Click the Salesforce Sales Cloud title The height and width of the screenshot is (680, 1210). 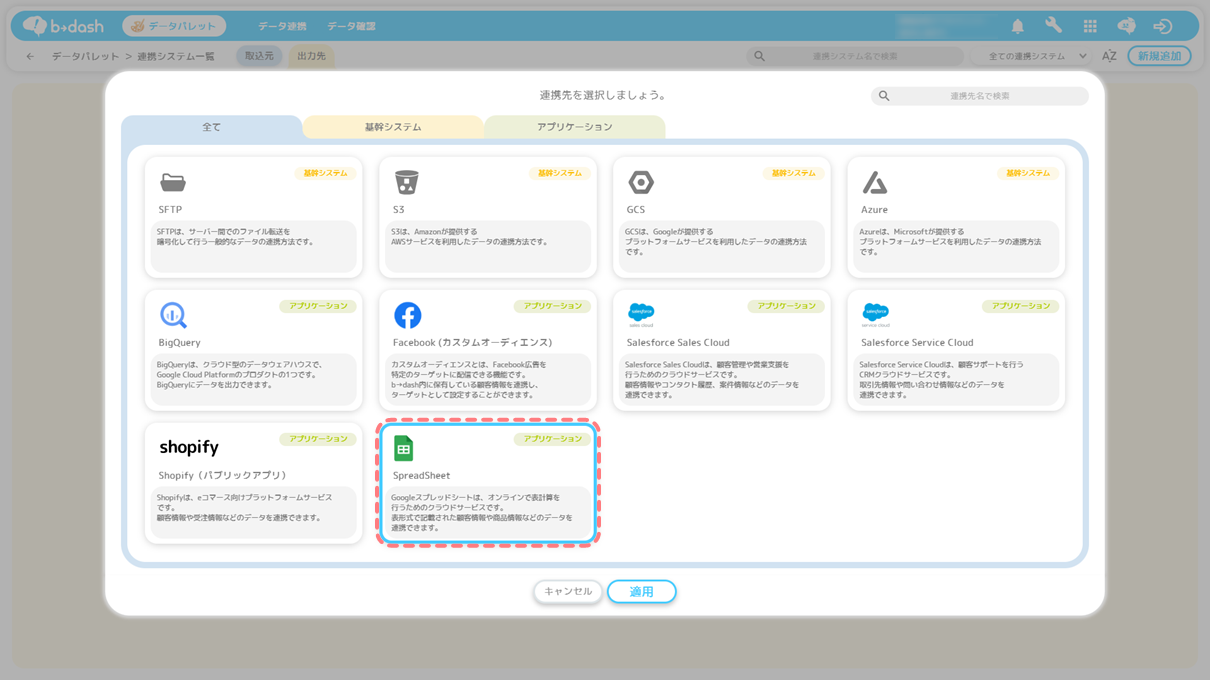tap(678, 342)
